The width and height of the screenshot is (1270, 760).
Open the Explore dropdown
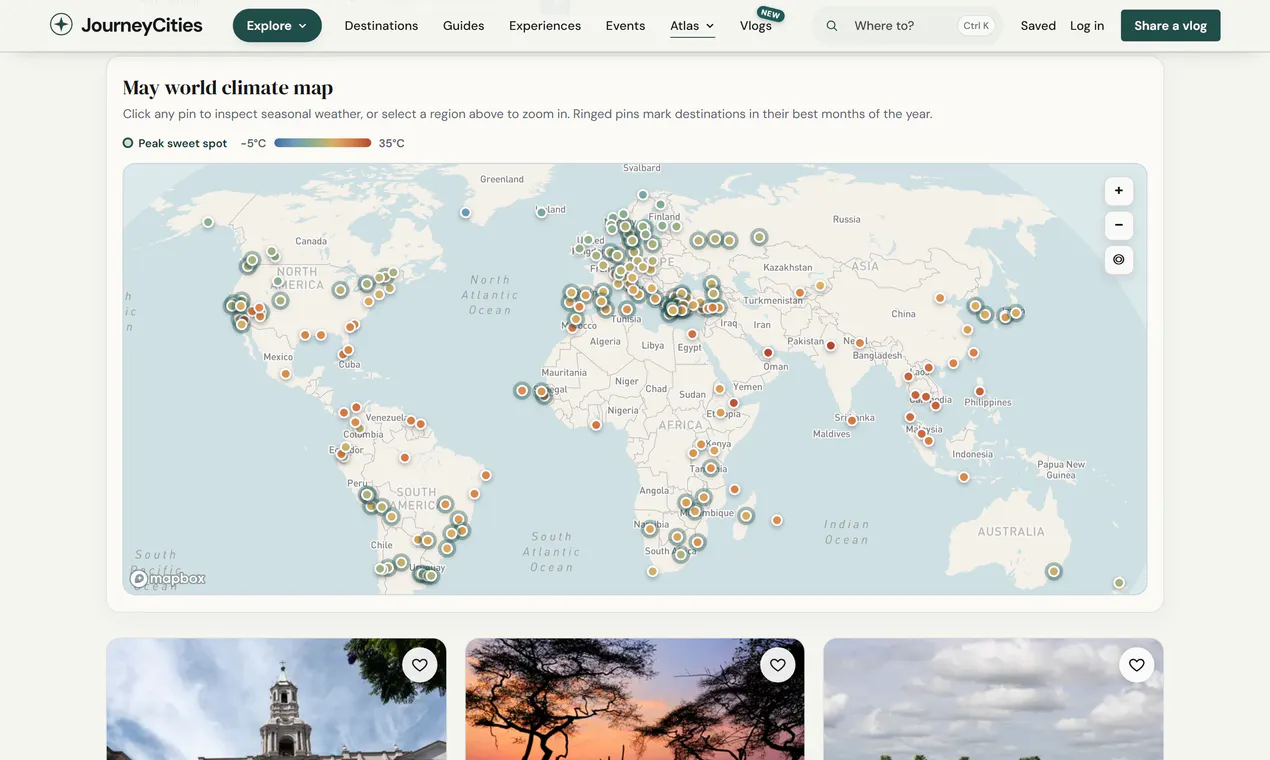277,26
